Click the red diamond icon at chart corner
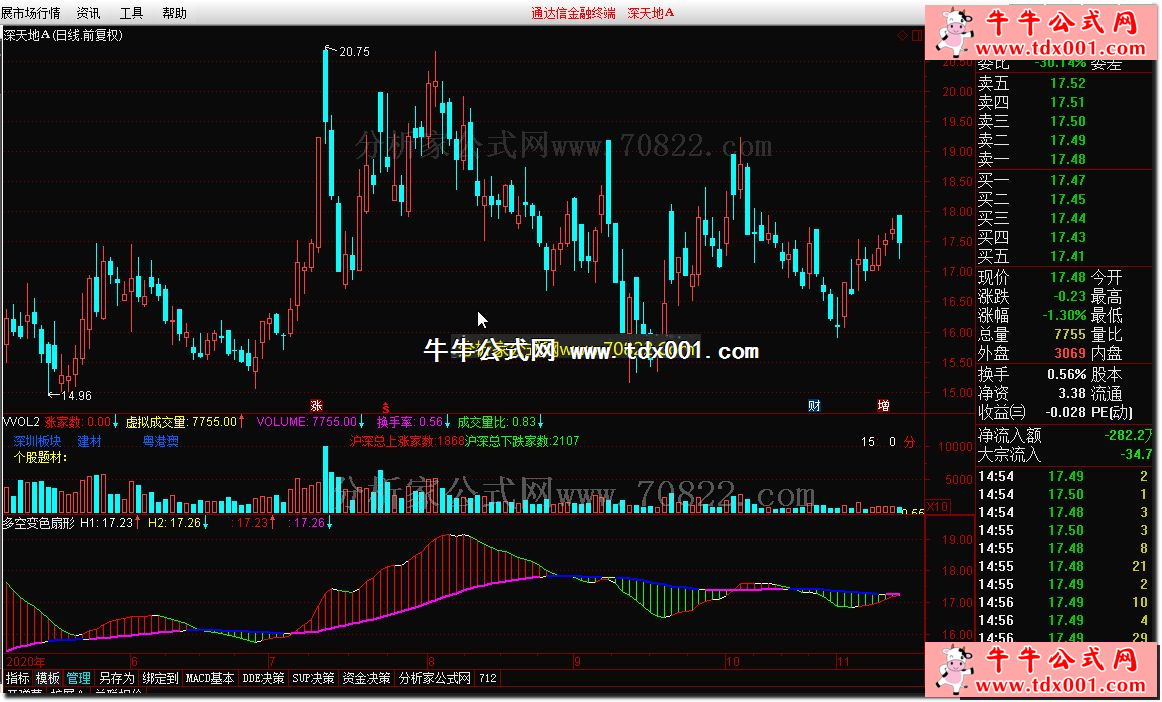Screen dimensions: 1162x702 pyautogui.click(x=903, y=35)
